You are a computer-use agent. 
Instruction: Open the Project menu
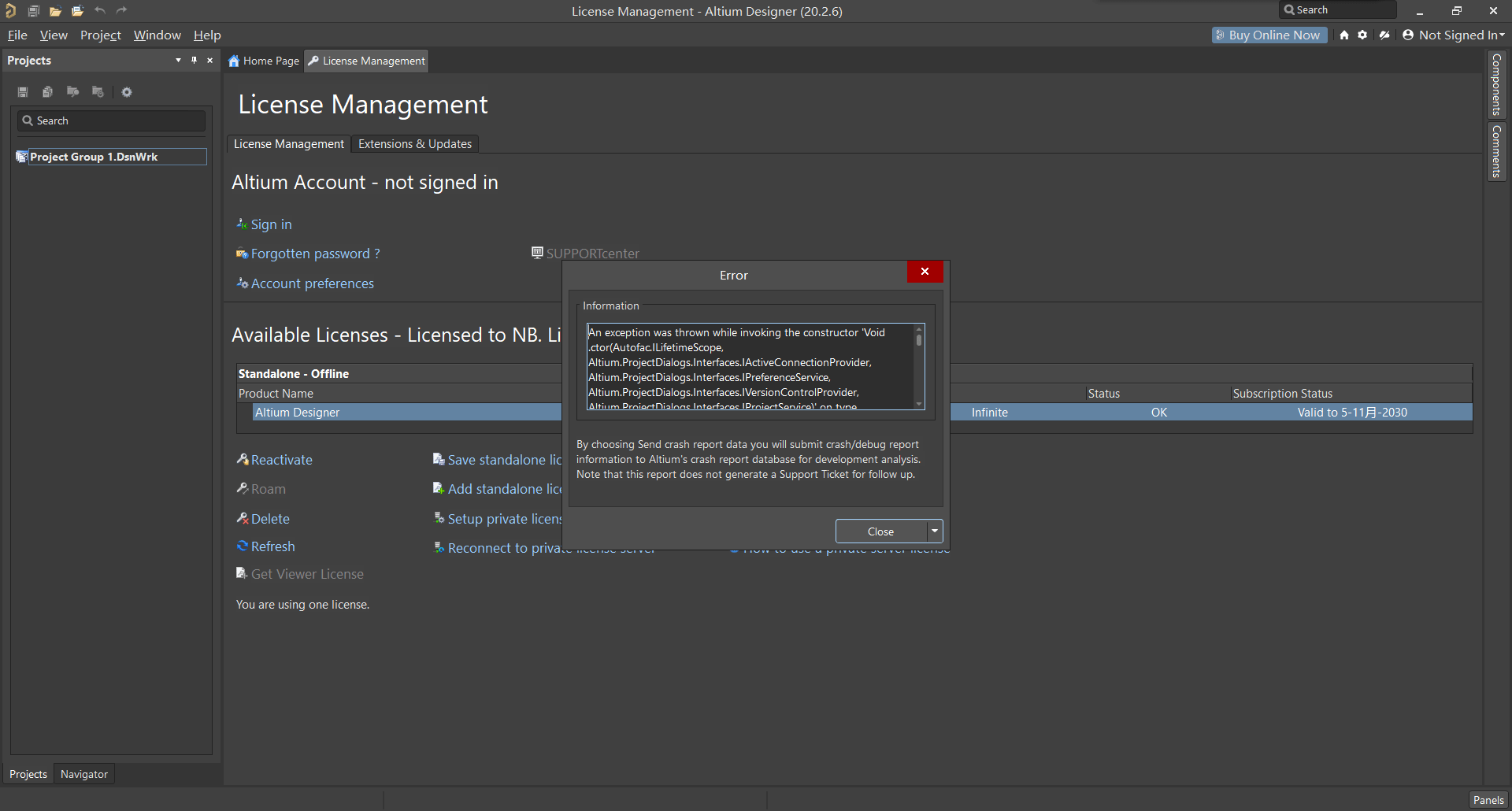101,35
